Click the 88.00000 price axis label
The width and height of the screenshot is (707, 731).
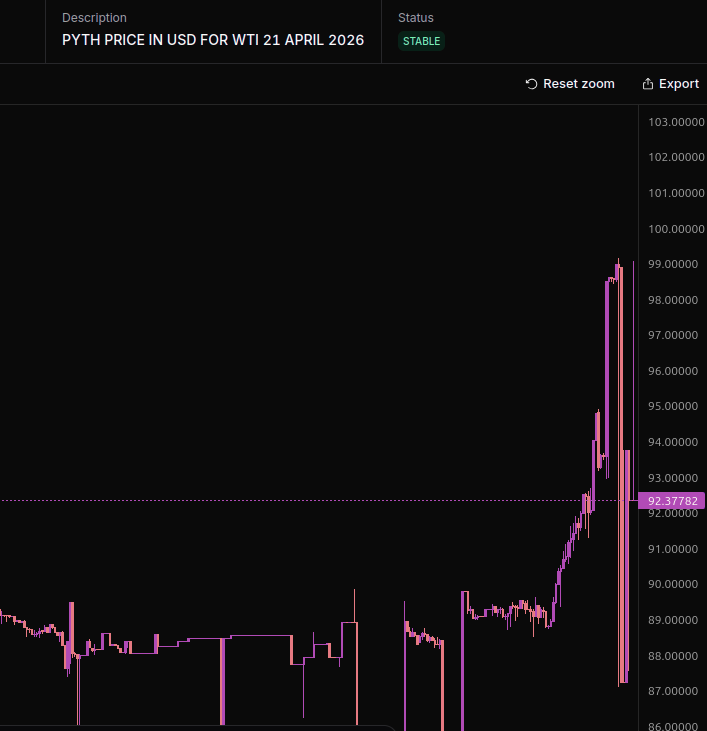coord(673,656)
